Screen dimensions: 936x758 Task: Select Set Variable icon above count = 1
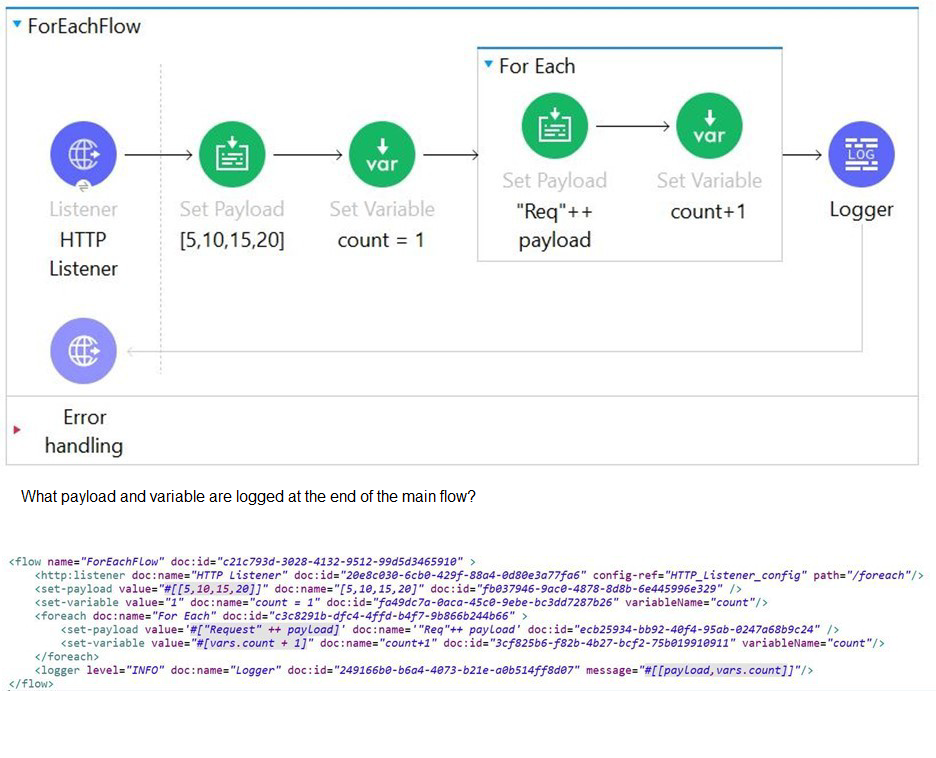pos(382,155)
